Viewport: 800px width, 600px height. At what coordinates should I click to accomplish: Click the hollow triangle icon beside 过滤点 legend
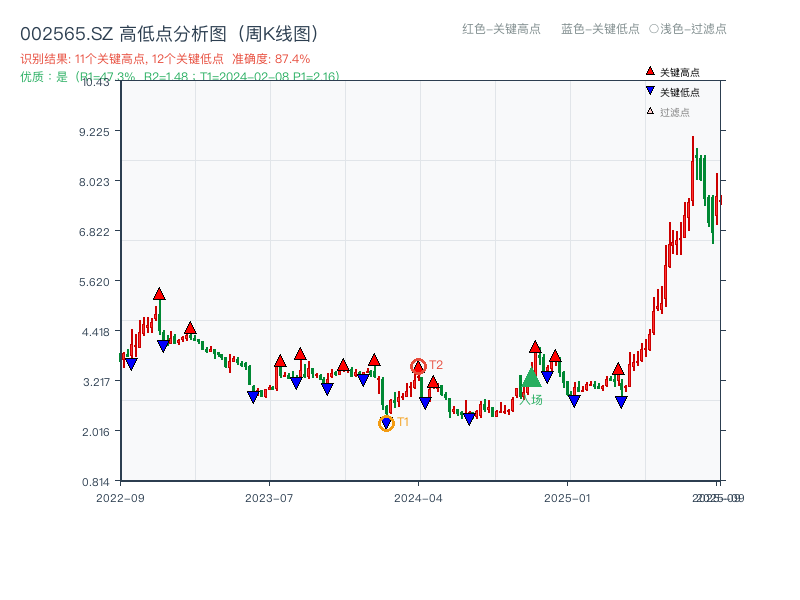pyautogui.click(x=650, y=111)
